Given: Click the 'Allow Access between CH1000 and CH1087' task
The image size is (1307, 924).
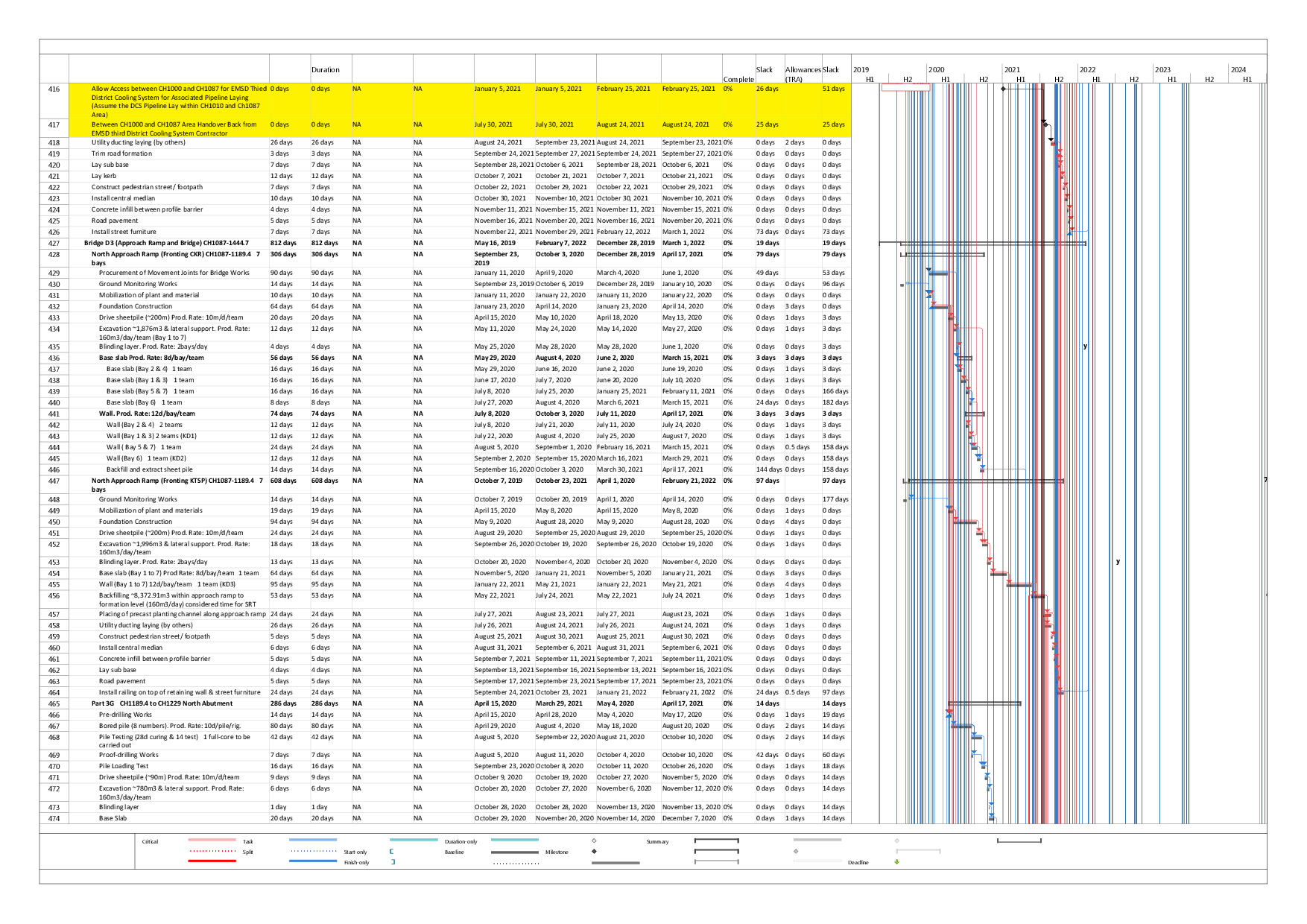Looking at the screenshot, I should point(179,101).
